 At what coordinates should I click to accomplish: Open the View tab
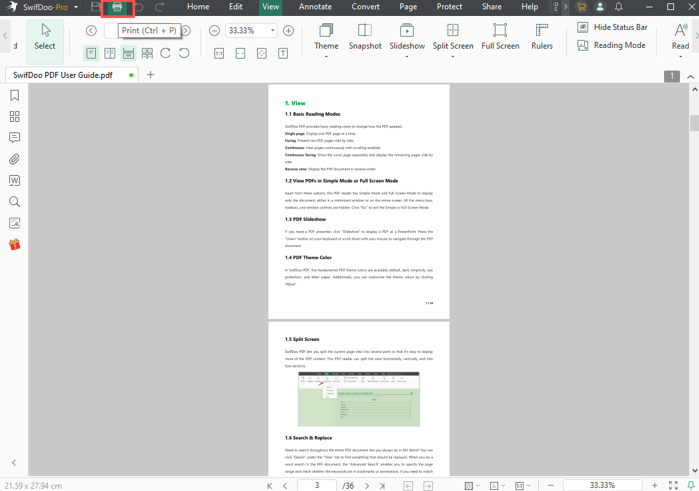coord(271,7)
